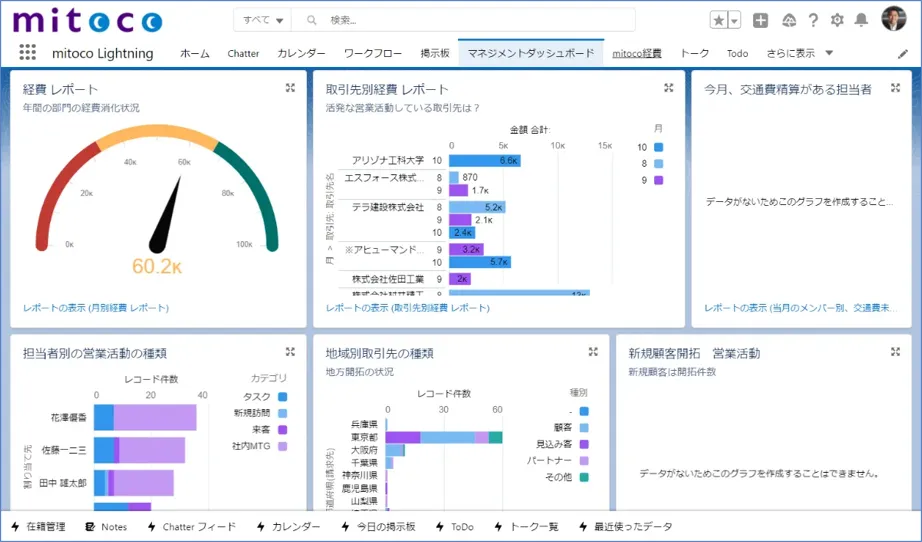Image resolution: width=922 pixels, height=542 pixels.
Task: Open the 最近使ったデータ utility item
Action: [x=626, y=527]
